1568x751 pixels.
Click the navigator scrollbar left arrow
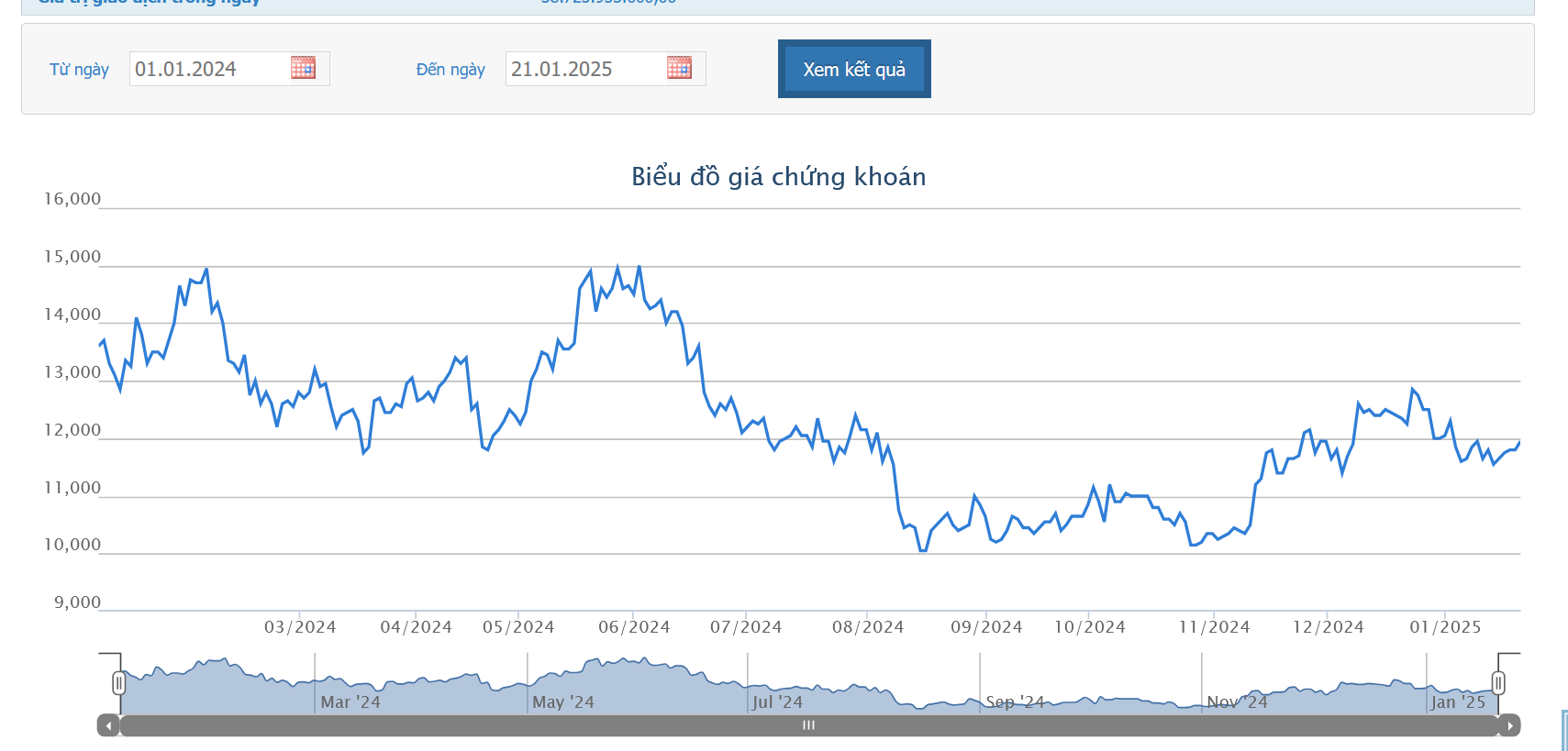[x=108, y=725]
